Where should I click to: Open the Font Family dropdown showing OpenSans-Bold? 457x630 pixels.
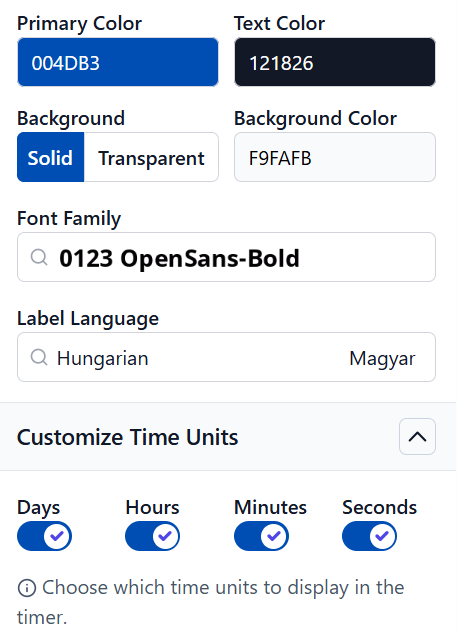pyautogui.click(x=226, y=257)
